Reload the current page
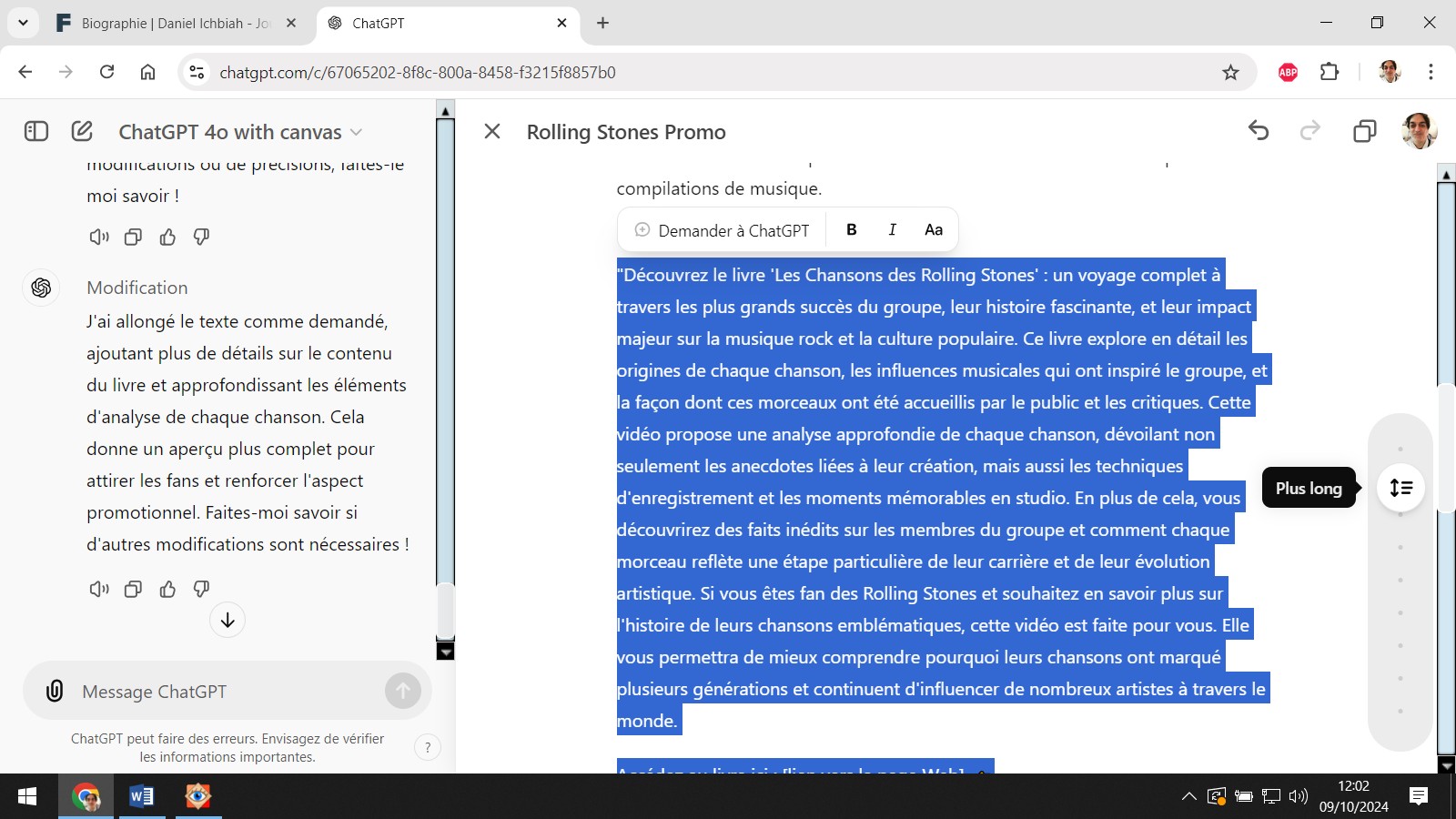The height and width of the screenshot is (819, 1456). (106, 72)
